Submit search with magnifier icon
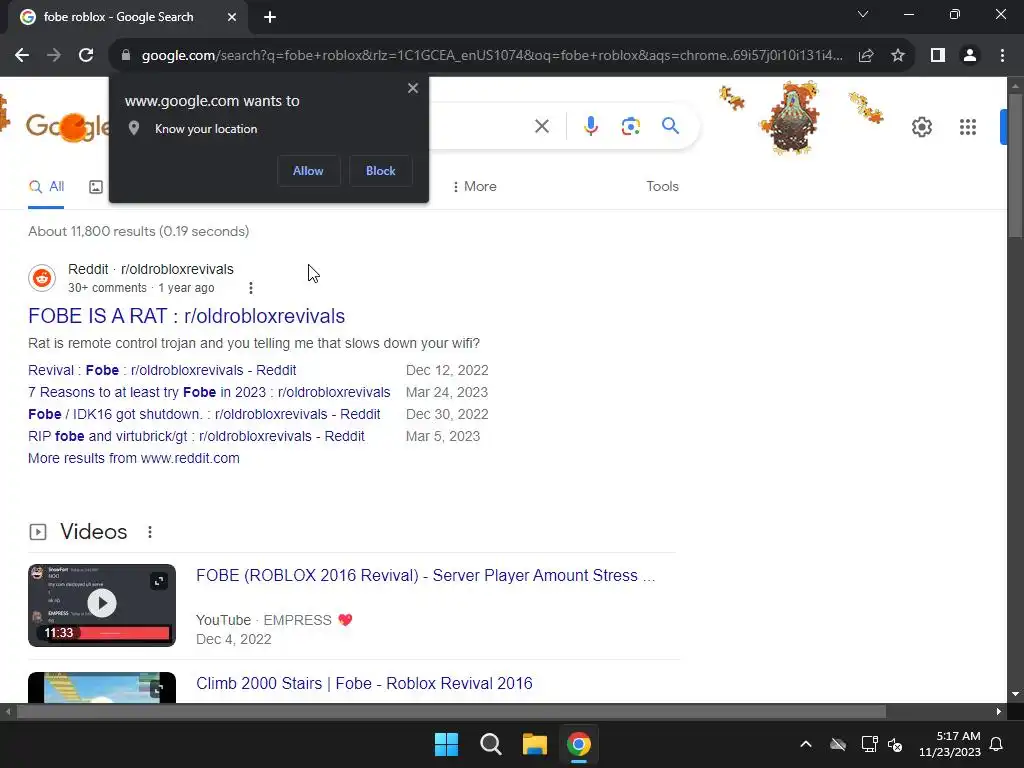The image size is (1024, 768). [671, 125]
